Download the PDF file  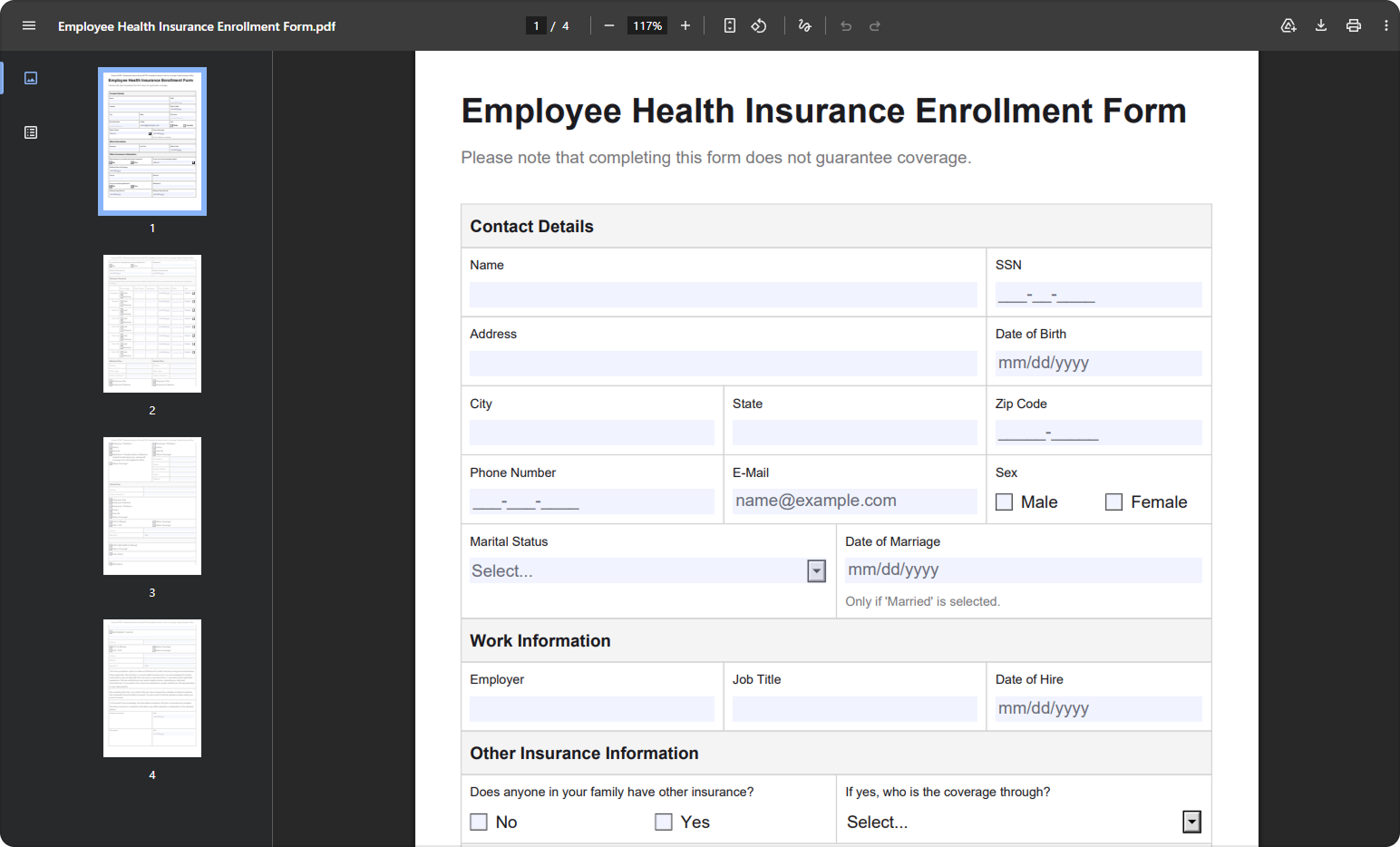1321,25
